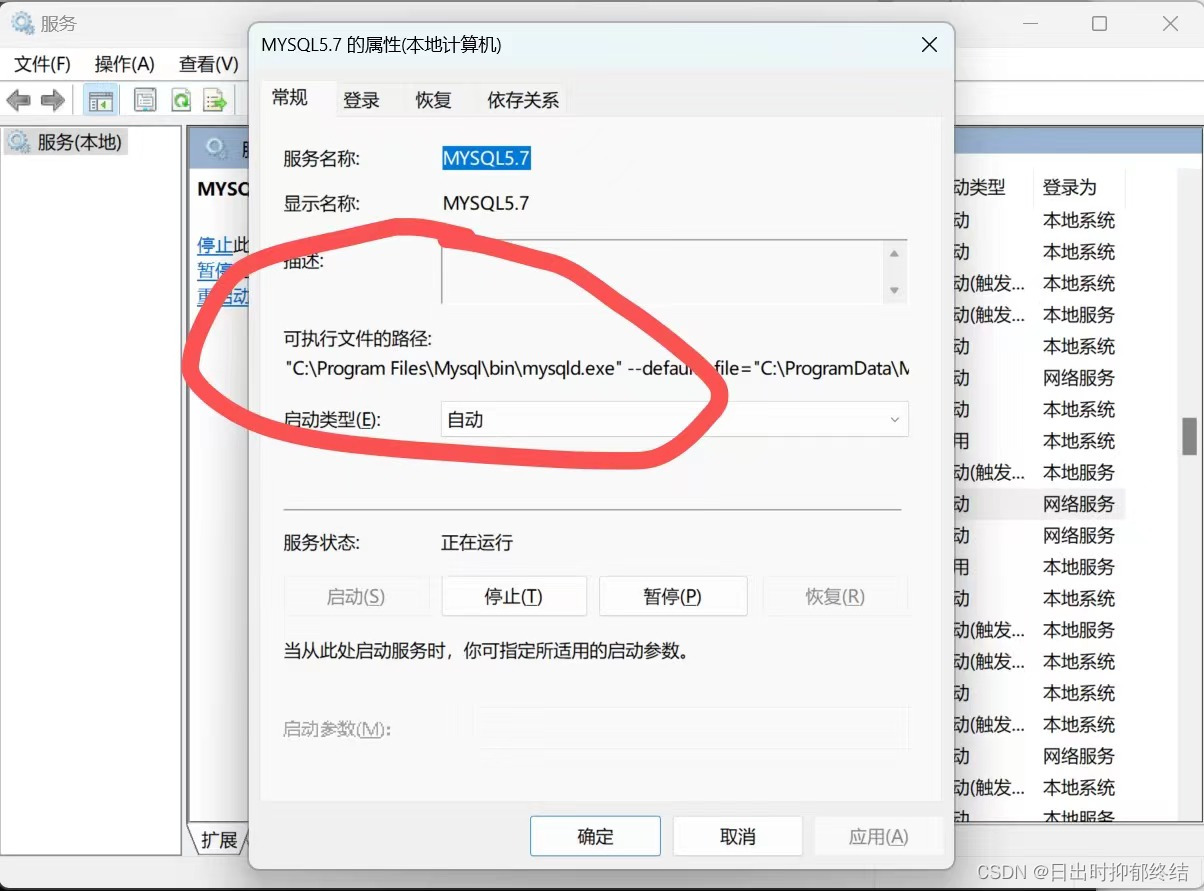Click inside the 描述 text box
The width and height of the screenshot is (1204, 891).
[661, 272]
